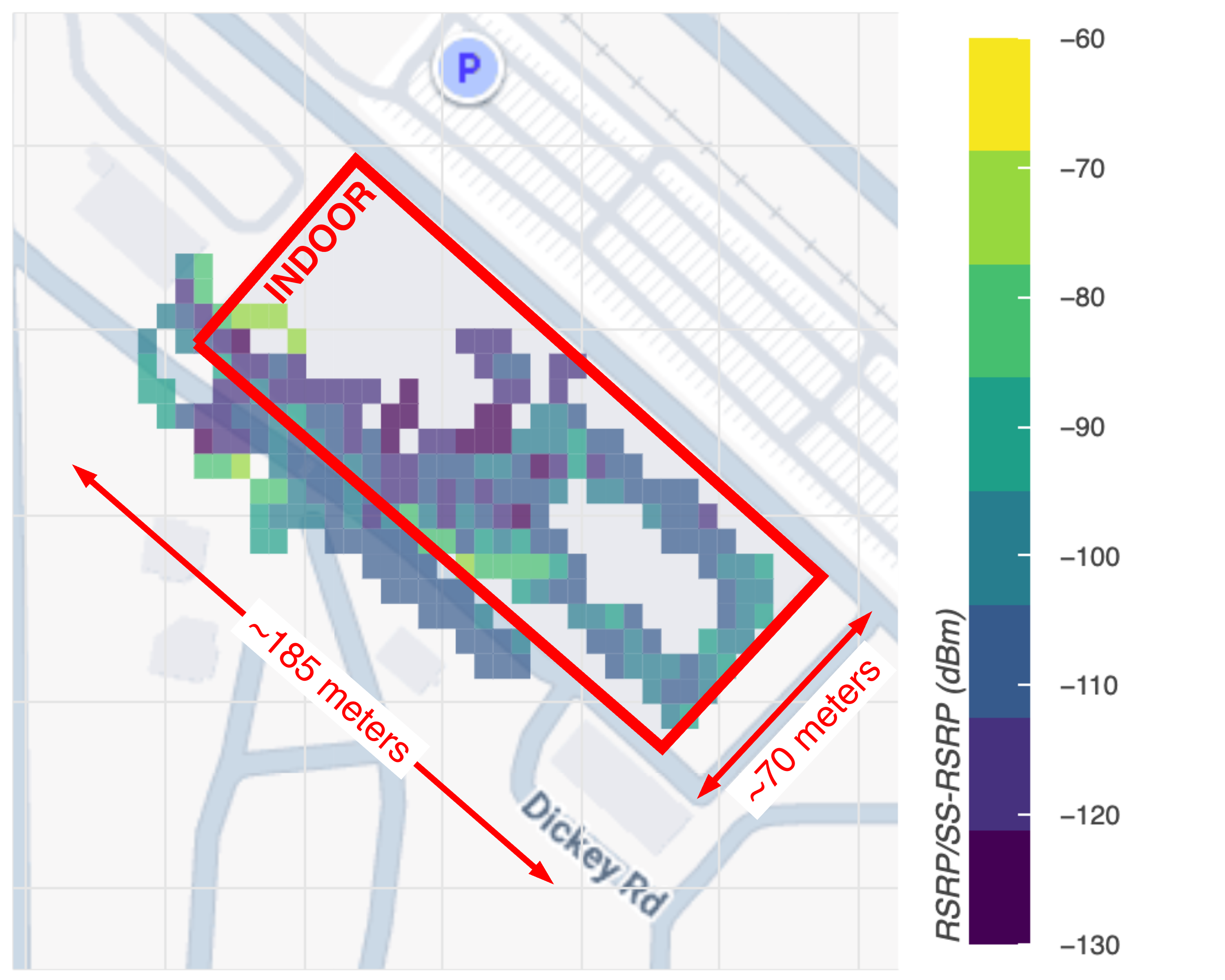The image size is (1225, 980).
Task: Click the dark teal colorbar segment near −100
Action: click(999, 548)
